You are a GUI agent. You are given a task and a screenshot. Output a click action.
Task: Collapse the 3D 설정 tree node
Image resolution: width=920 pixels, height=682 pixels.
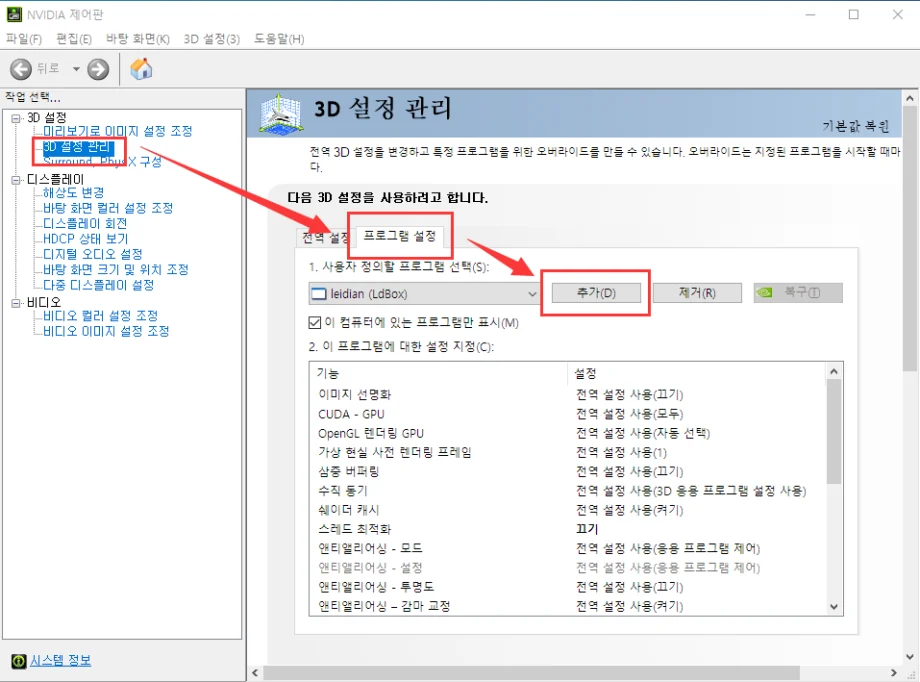[x=16, y=118]
